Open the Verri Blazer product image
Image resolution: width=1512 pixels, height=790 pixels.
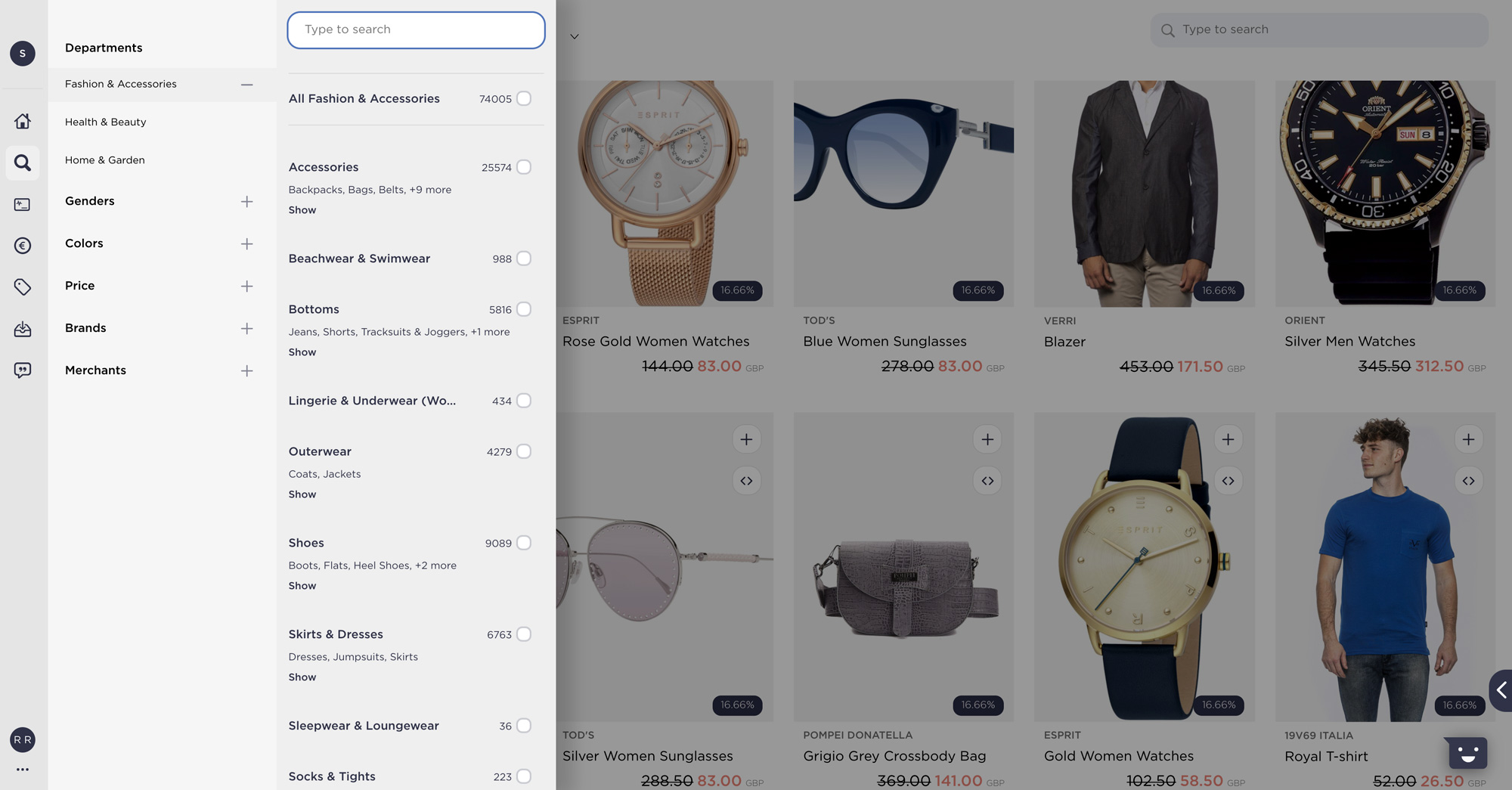[x=1144, y=194]
